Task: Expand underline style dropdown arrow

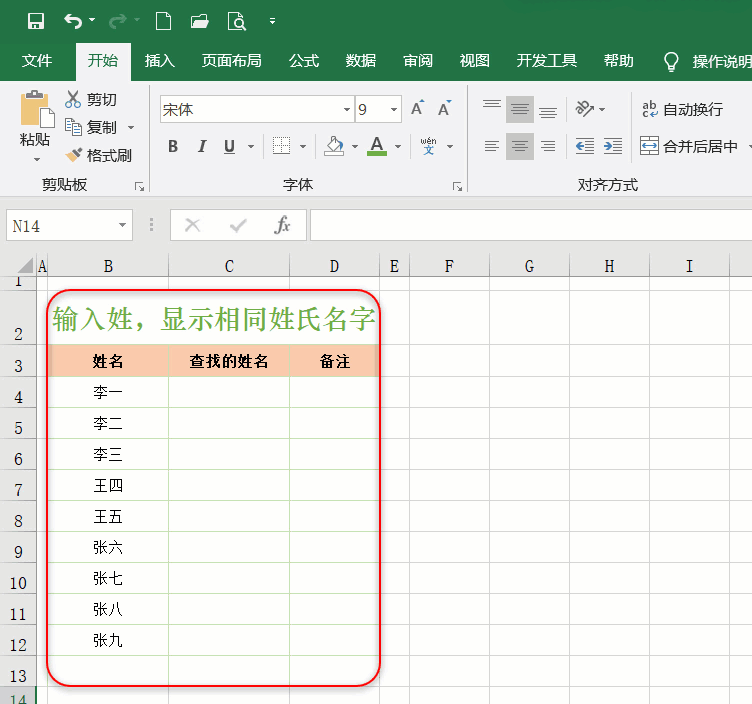Action: (x=251, y=146)
